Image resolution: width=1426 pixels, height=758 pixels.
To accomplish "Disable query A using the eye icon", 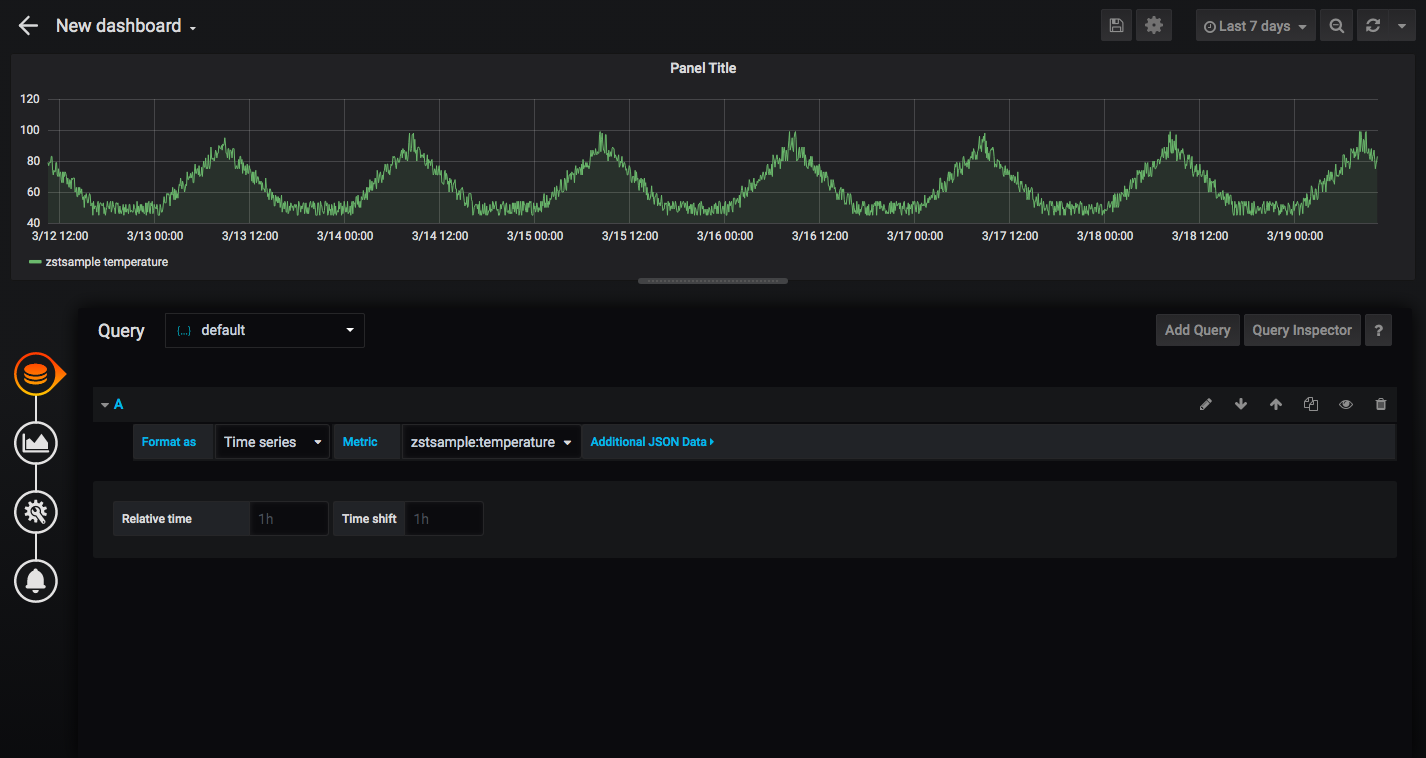I will (x=1346, y=404).
